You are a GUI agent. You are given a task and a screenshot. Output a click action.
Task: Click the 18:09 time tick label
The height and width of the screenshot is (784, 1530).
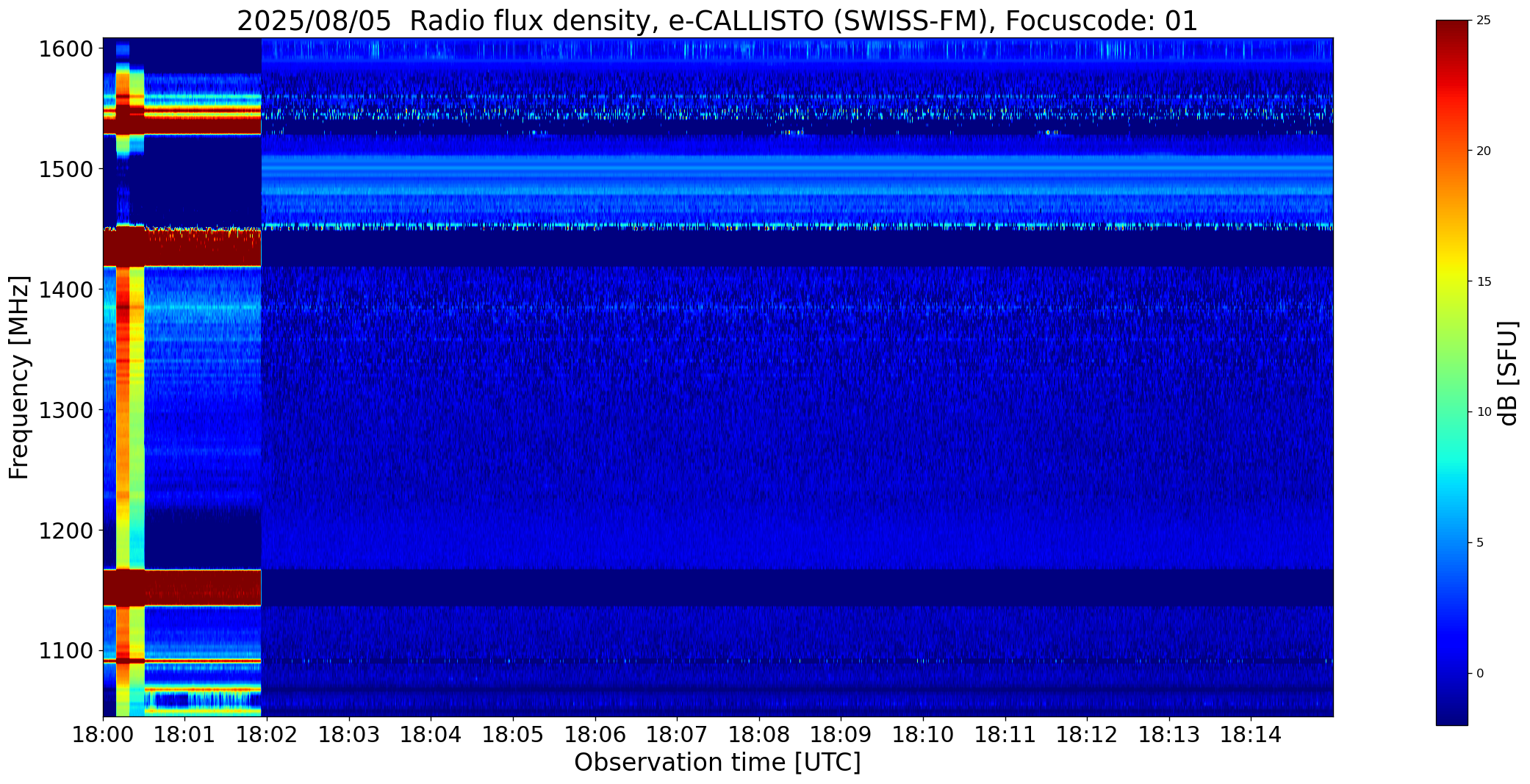[x=841, y=735]
